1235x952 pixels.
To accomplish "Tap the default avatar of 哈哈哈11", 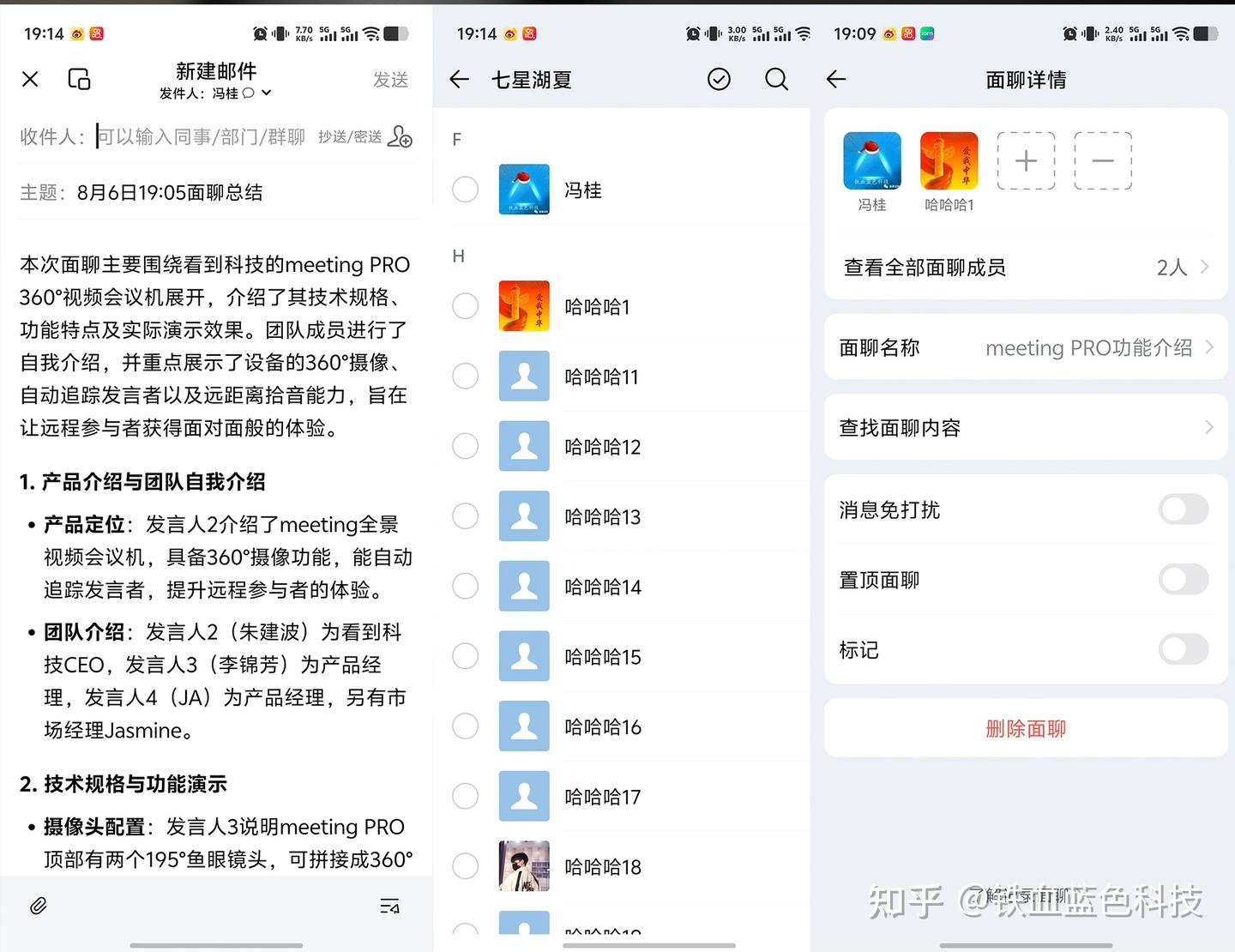I will [524, 376].
